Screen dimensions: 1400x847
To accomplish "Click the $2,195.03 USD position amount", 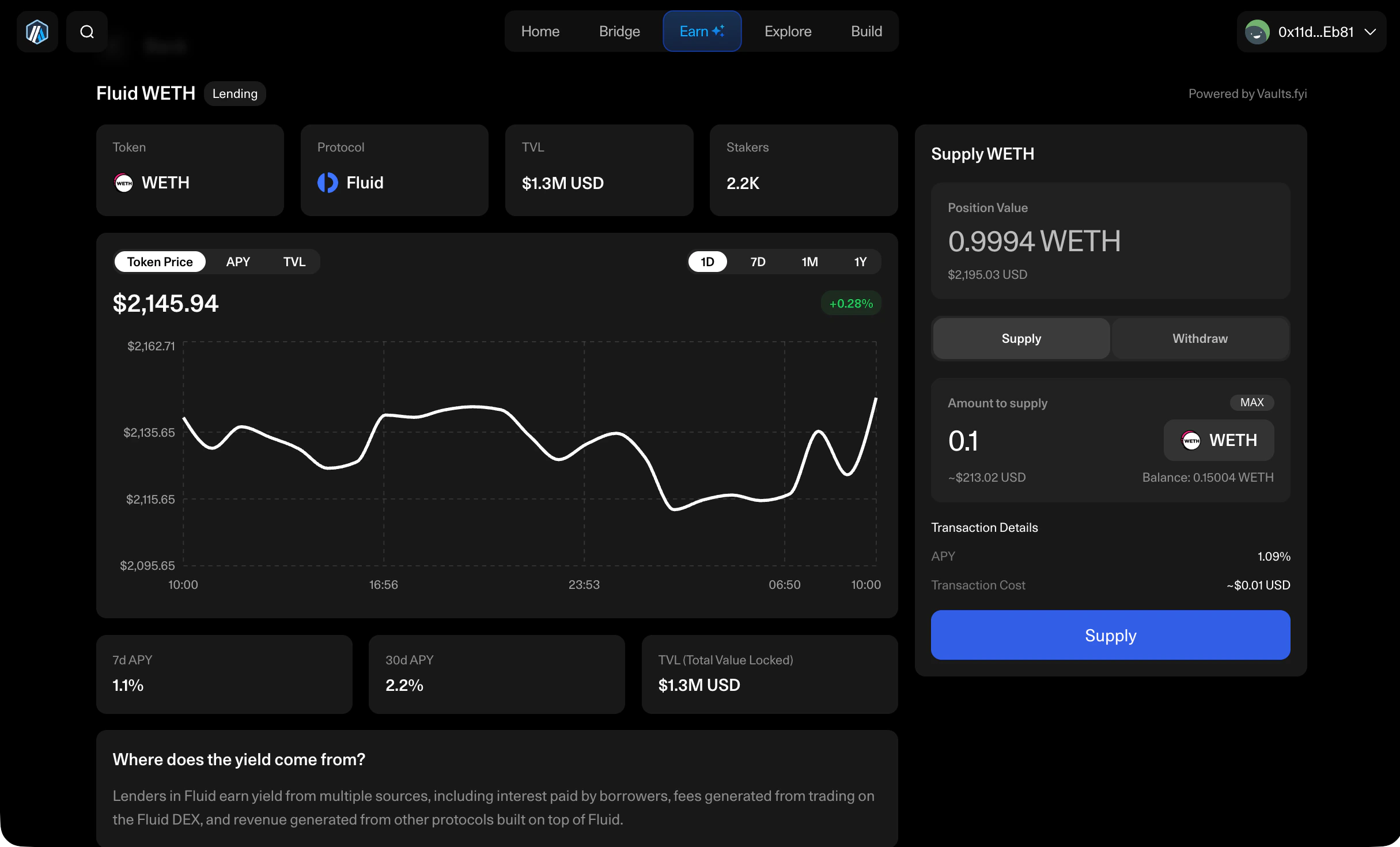I will click(987, 274).
